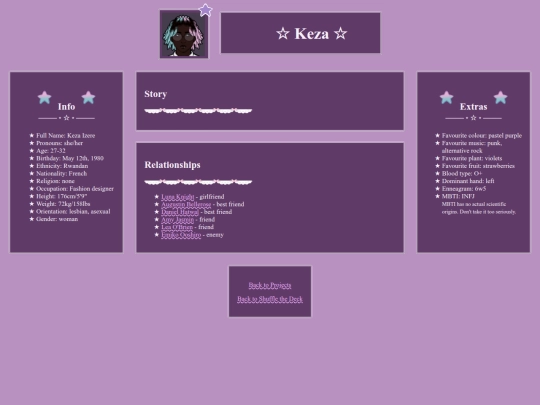This screenshot has height=405, width=540.
Task: Select the 'Nationality: French' line
Action: [x=61, y=174]
